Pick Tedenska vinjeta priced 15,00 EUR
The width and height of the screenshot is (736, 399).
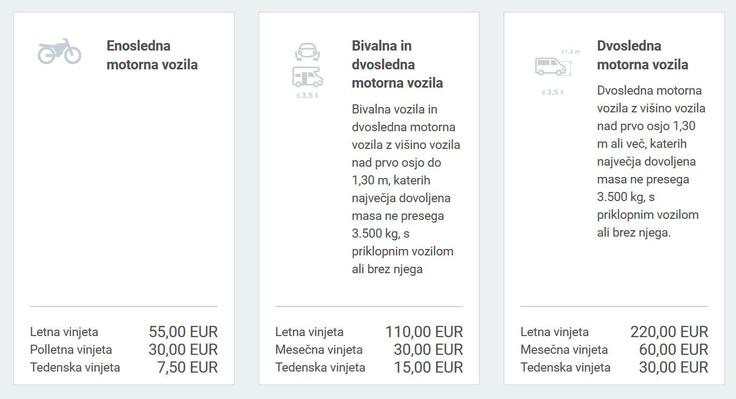pyautogui.click(x=369, y=368)
